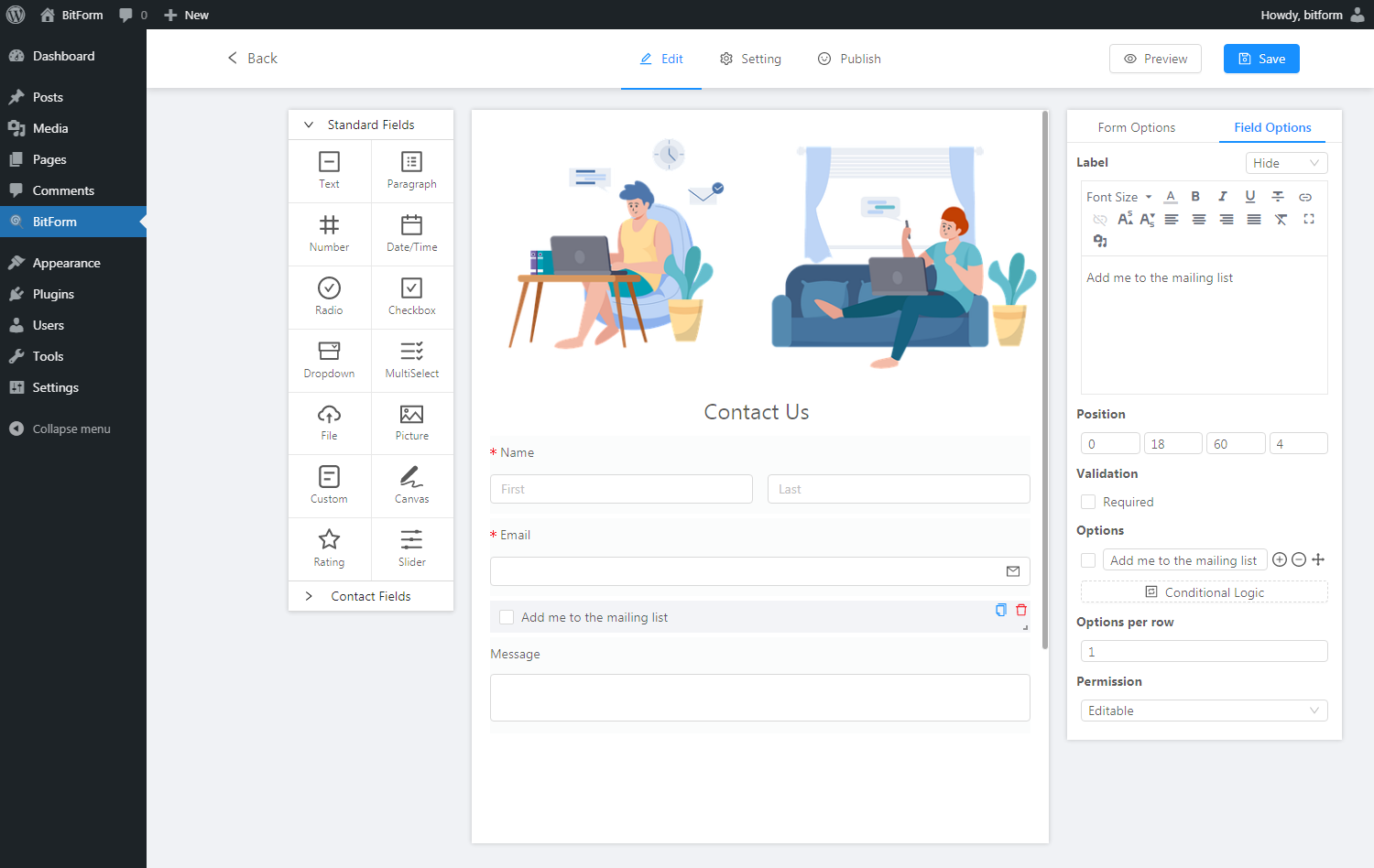
Task: Click New in the admin bar
Action: click(x=186, y=15)
